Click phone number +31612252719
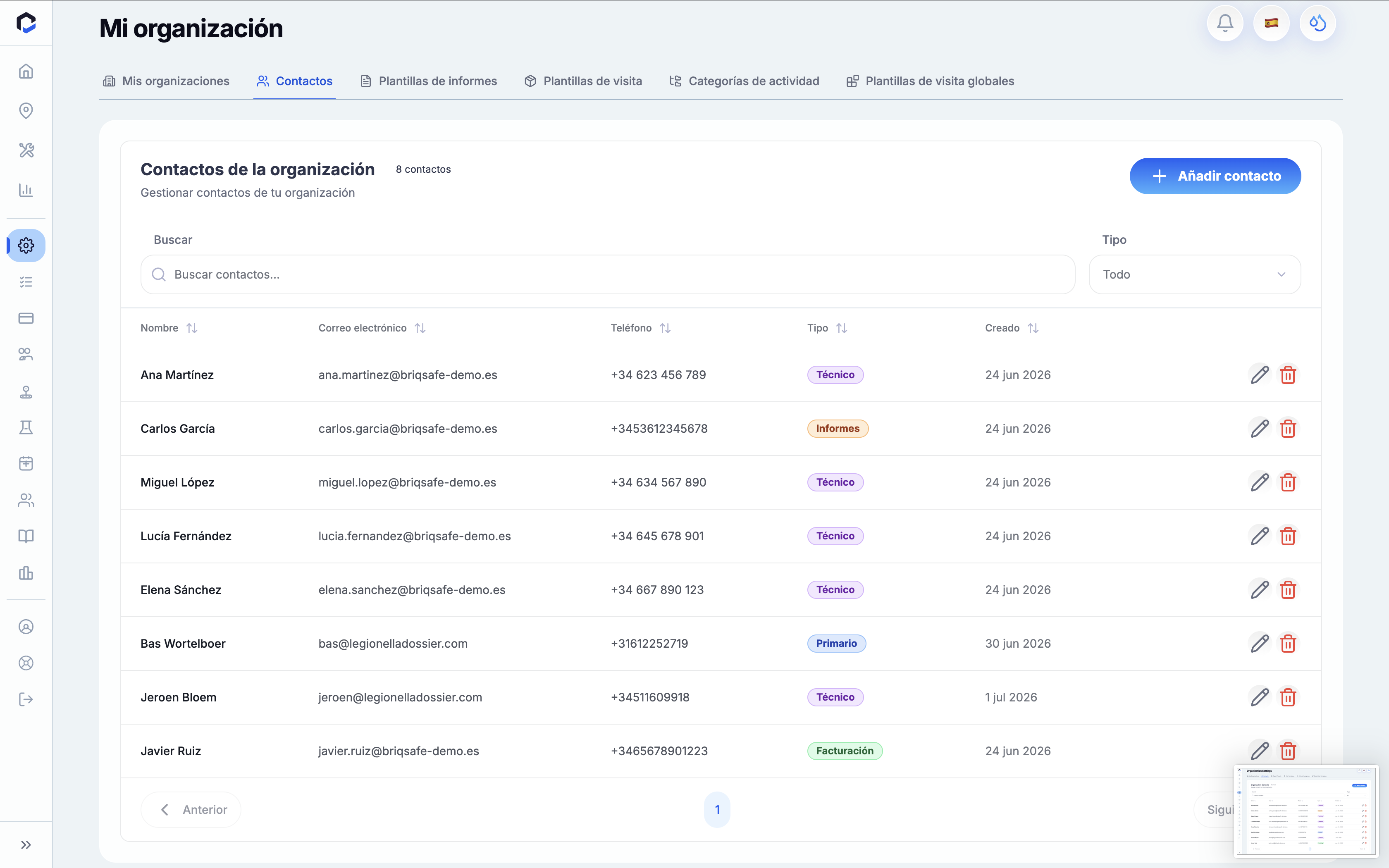Image resolution: width=1389 pixels, height=868 pixels. point(649,644)
